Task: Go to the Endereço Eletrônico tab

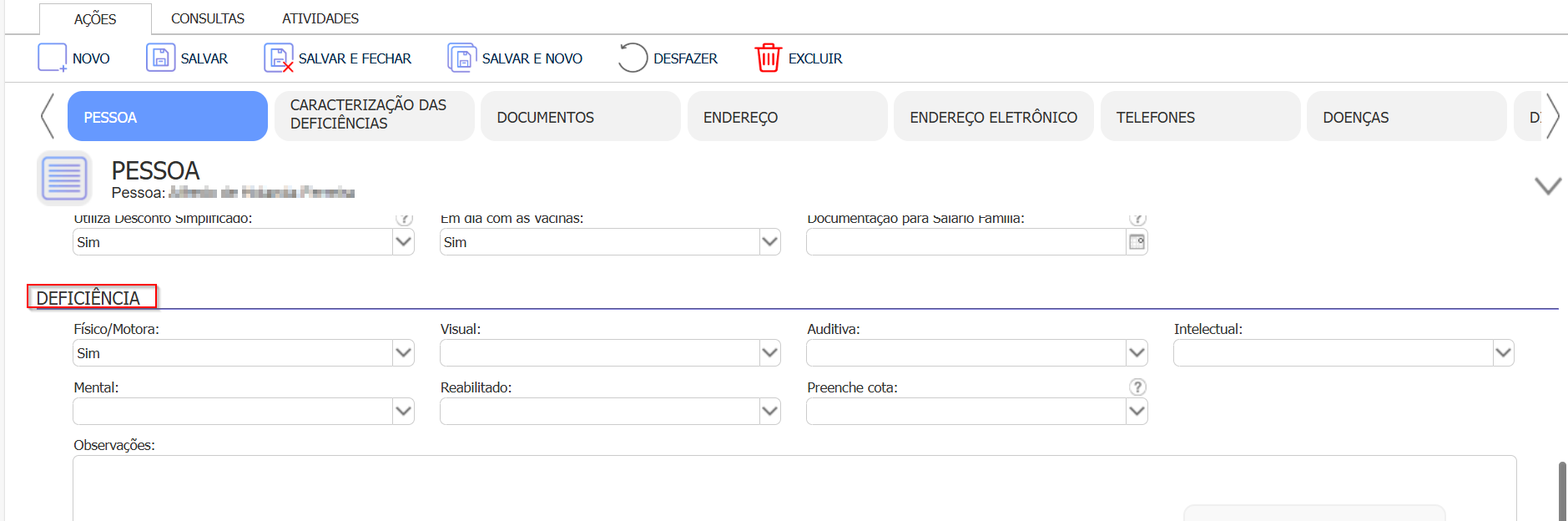Action: tap(993, 117)
